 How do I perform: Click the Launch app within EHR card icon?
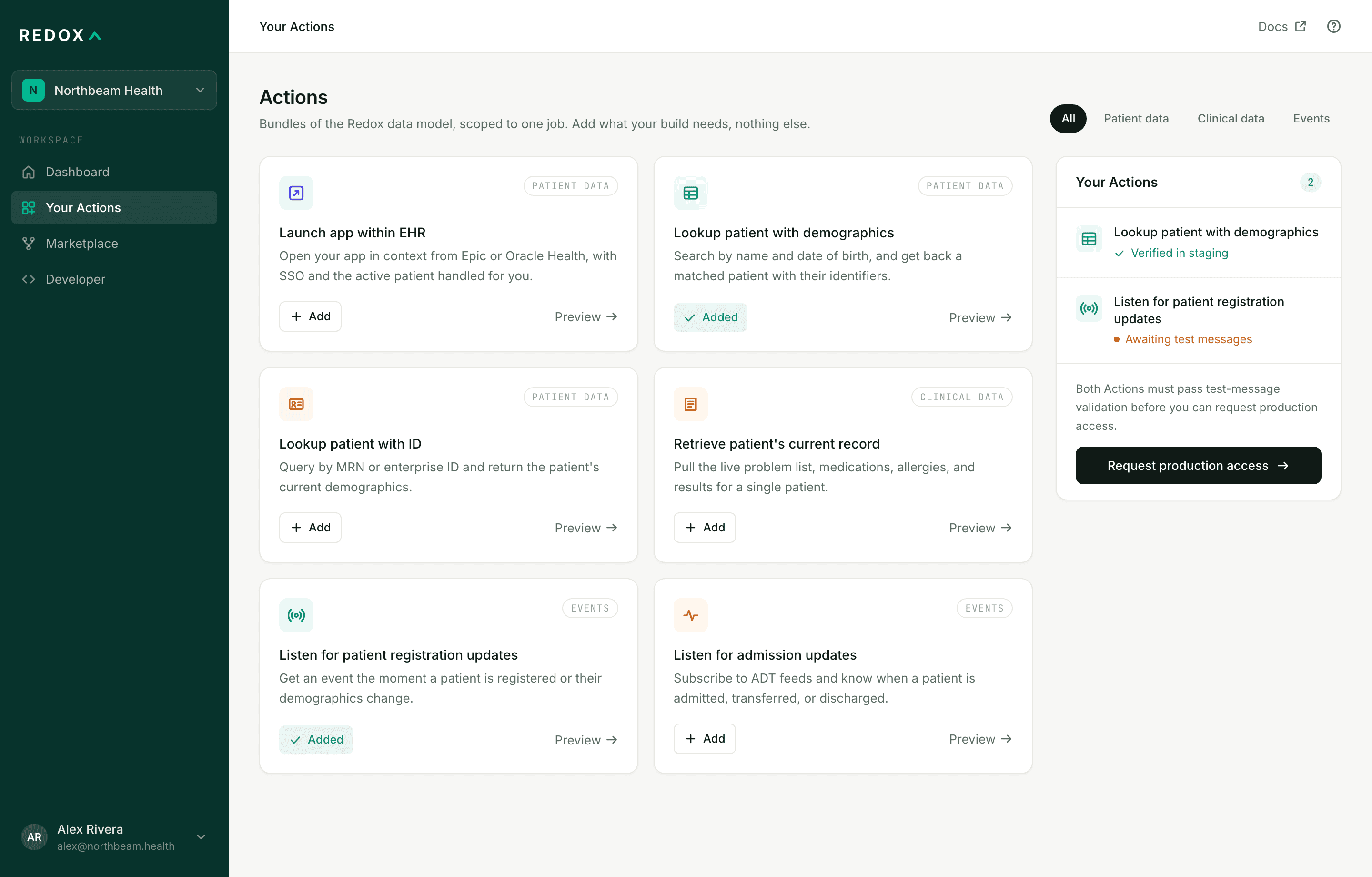296,193
